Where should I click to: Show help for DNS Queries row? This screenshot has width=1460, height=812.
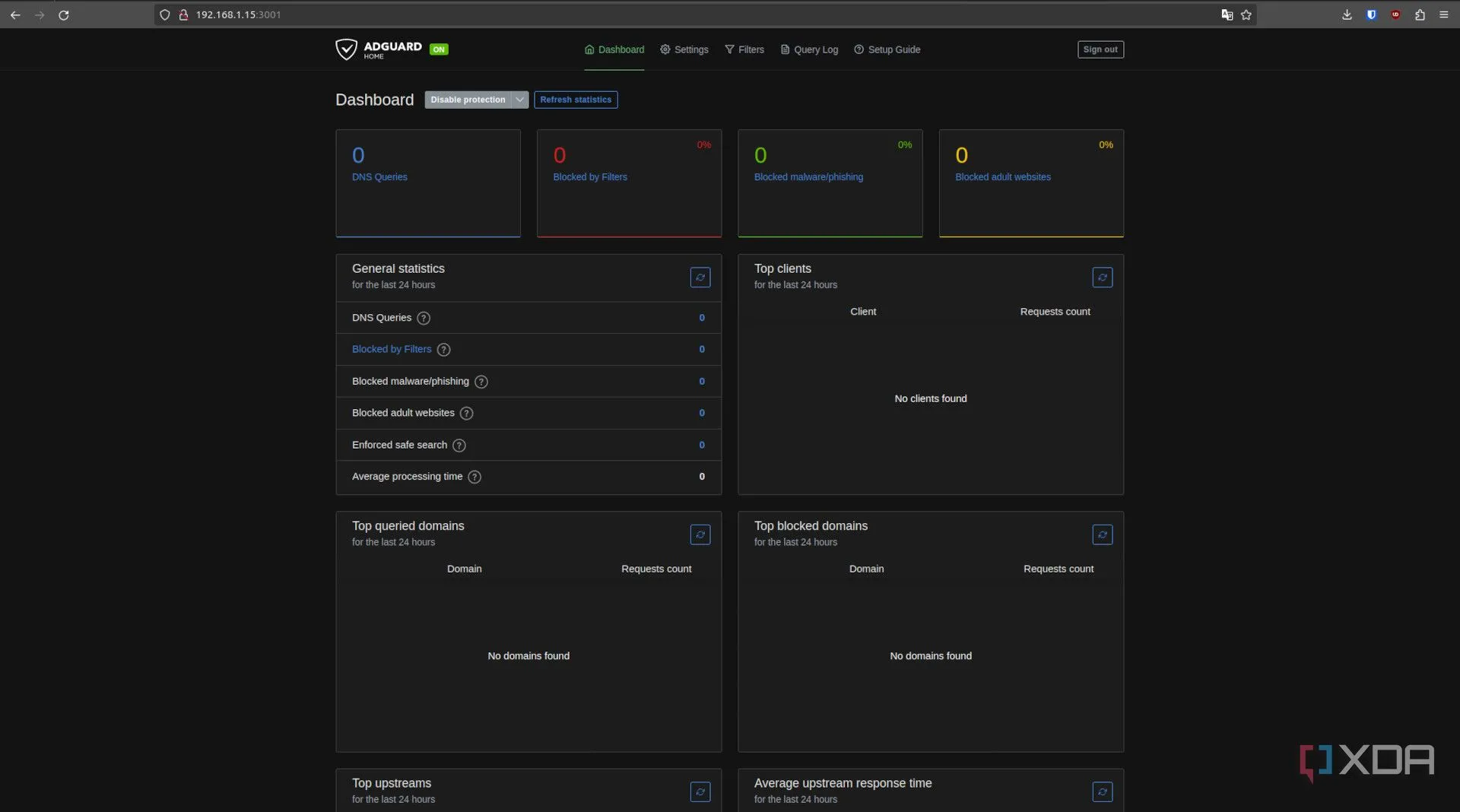(424, 318)
